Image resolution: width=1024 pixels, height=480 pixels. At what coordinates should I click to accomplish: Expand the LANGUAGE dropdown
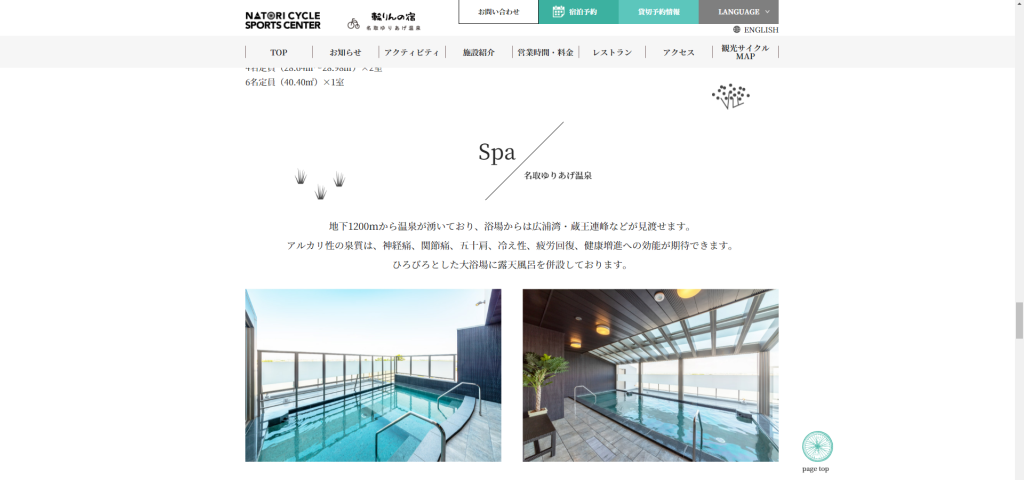pos(739,12)
